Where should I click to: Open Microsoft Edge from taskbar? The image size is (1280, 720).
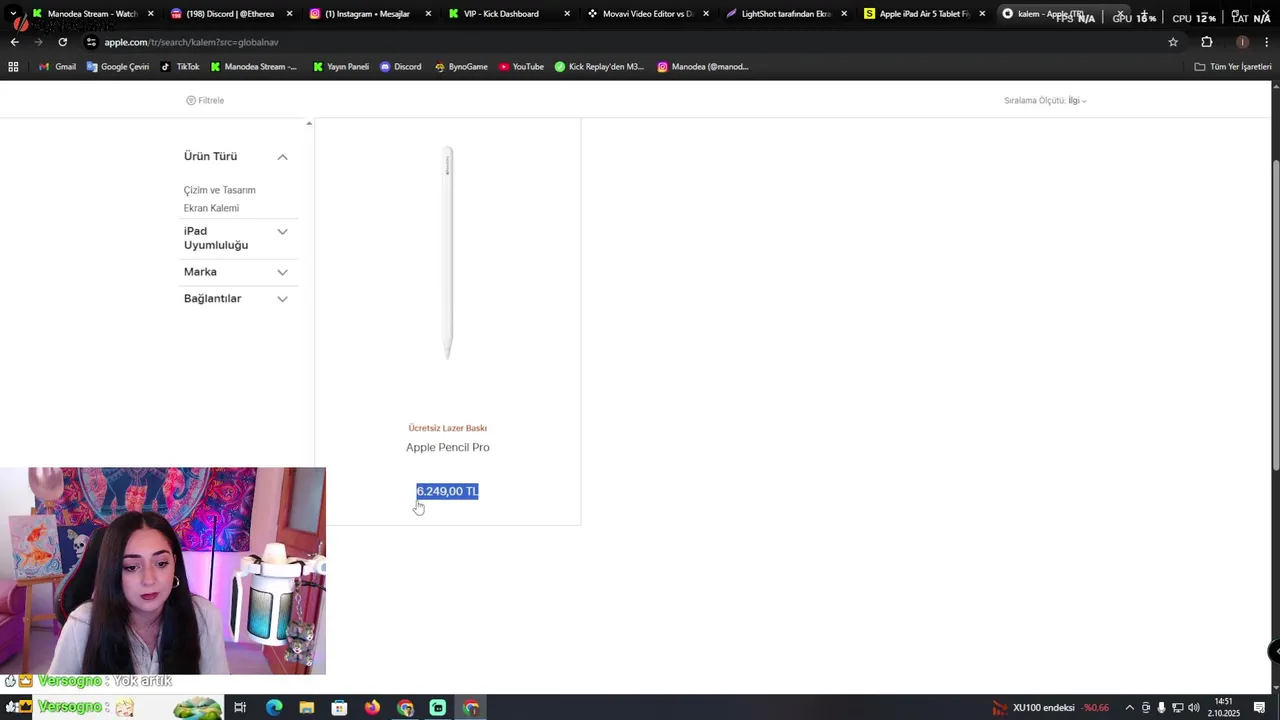274,708
